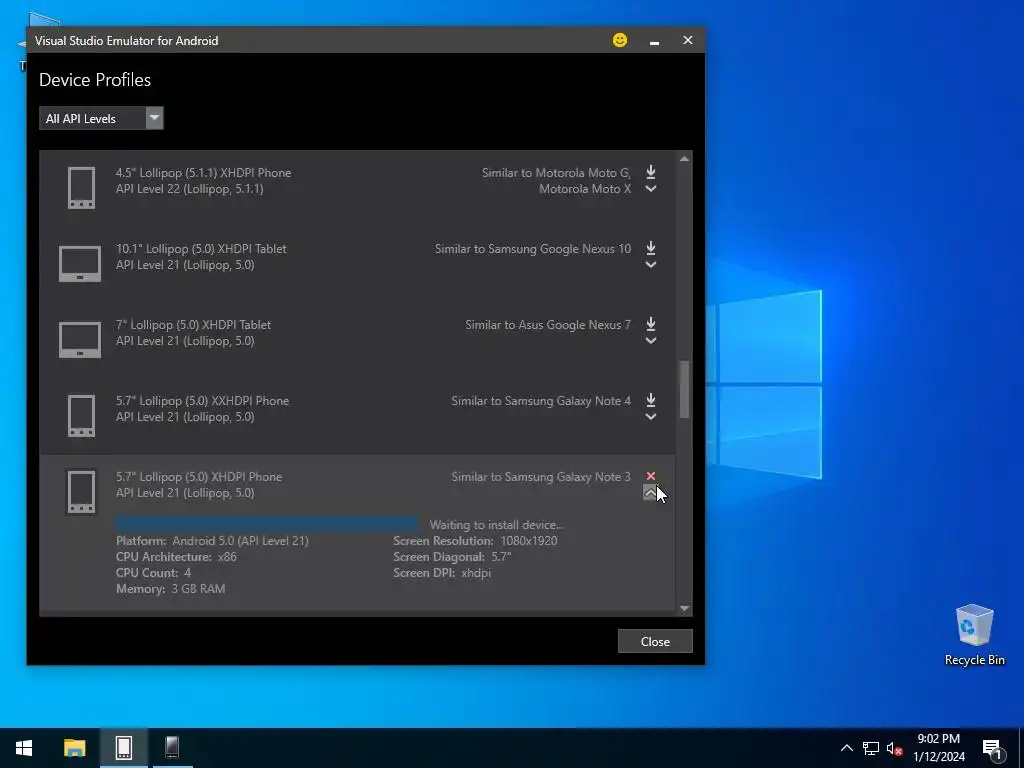Screen dimensions: 1024x768
Task: Select the 5.7" XXHDPI phone device icon
Action: [81, 415]
